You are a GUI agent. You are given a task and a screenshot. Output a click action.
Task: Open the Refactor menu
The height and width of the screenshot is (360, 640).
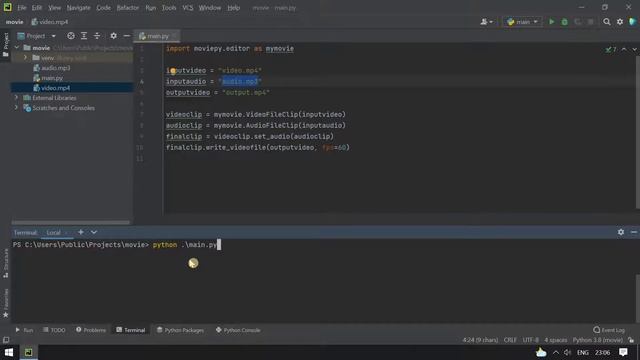click(128, 8)
